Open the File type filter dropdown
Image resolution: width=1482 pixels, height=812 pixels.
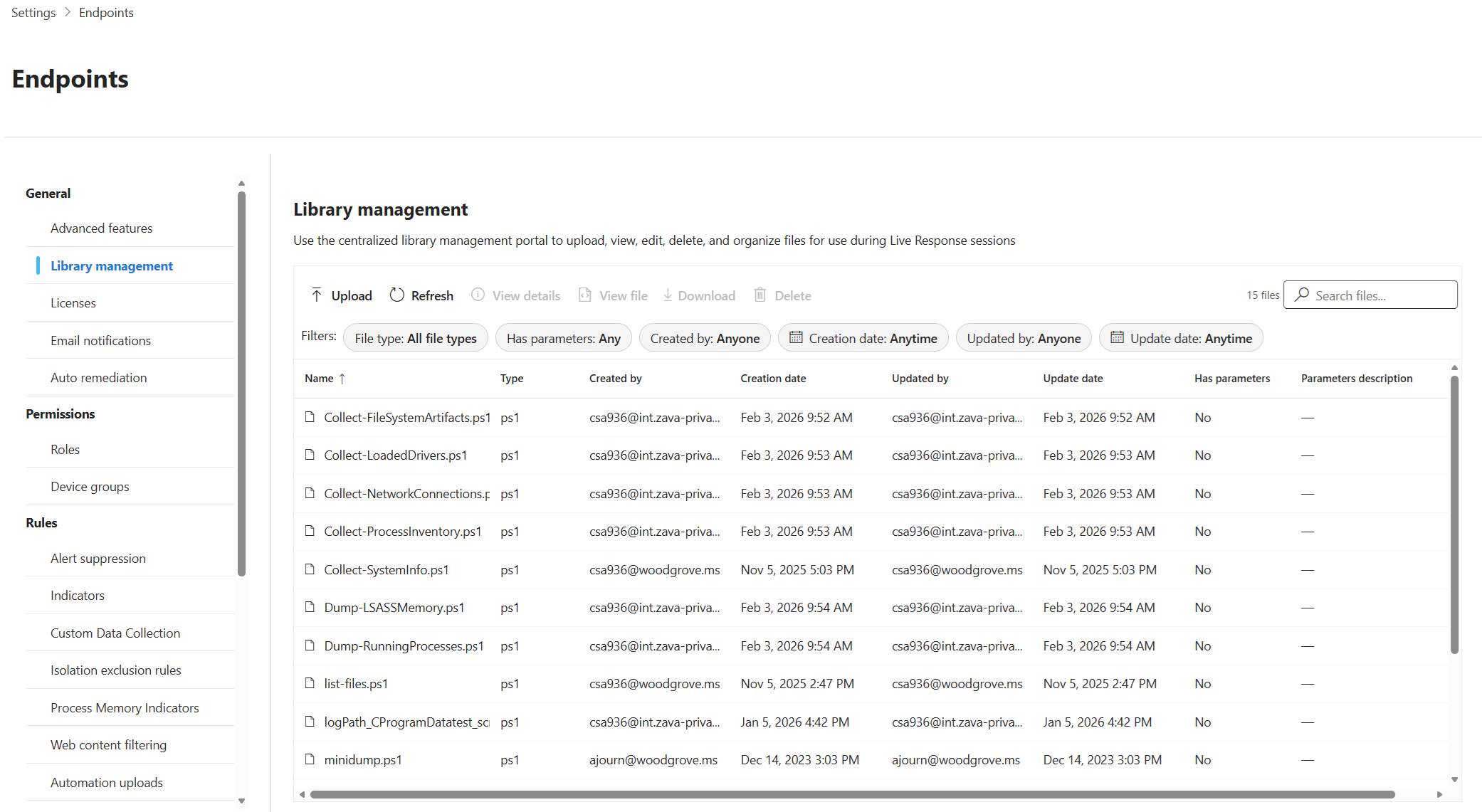[x=416, y=338]
